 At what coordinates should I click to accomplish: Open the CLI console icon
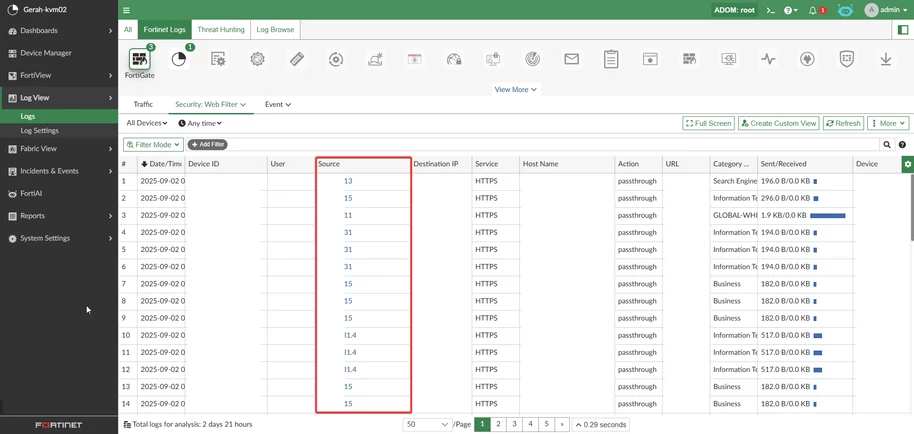click(x=770, y=10)
